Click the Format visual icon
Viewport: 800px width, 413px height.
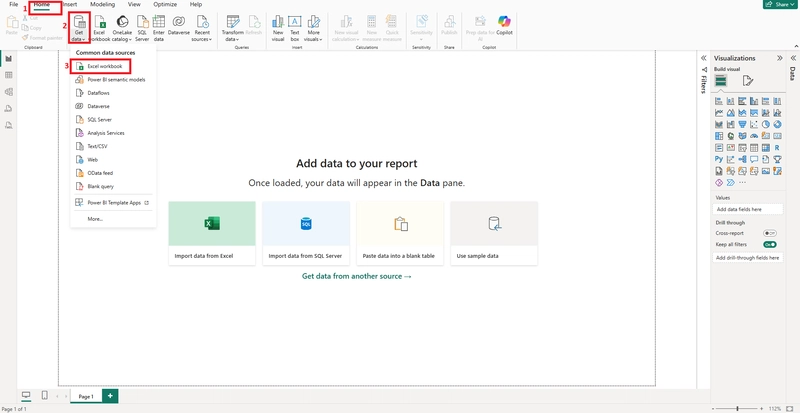[x=747, y=81]
